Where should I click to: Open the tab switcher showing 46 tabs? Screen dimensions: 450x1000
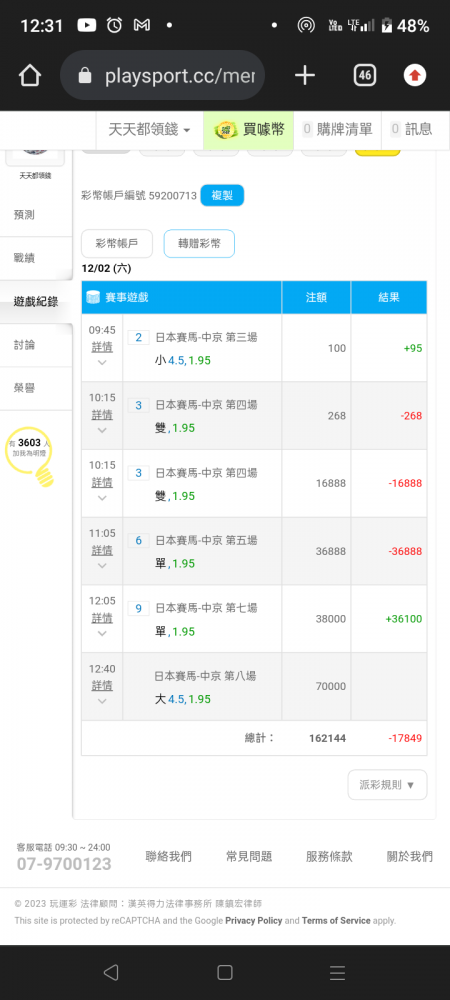point(365,76)
